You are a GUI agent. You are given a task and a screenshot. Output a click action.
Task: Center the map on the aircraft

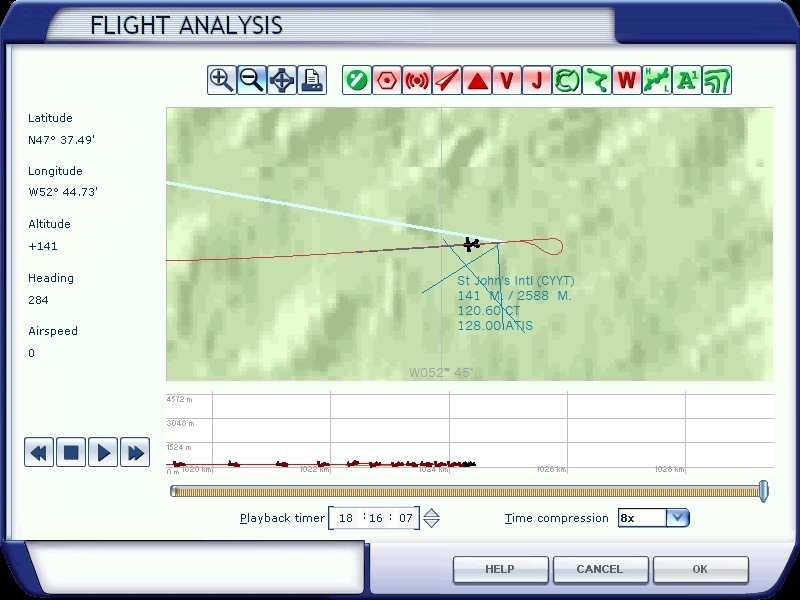click(x=282, y=80)
